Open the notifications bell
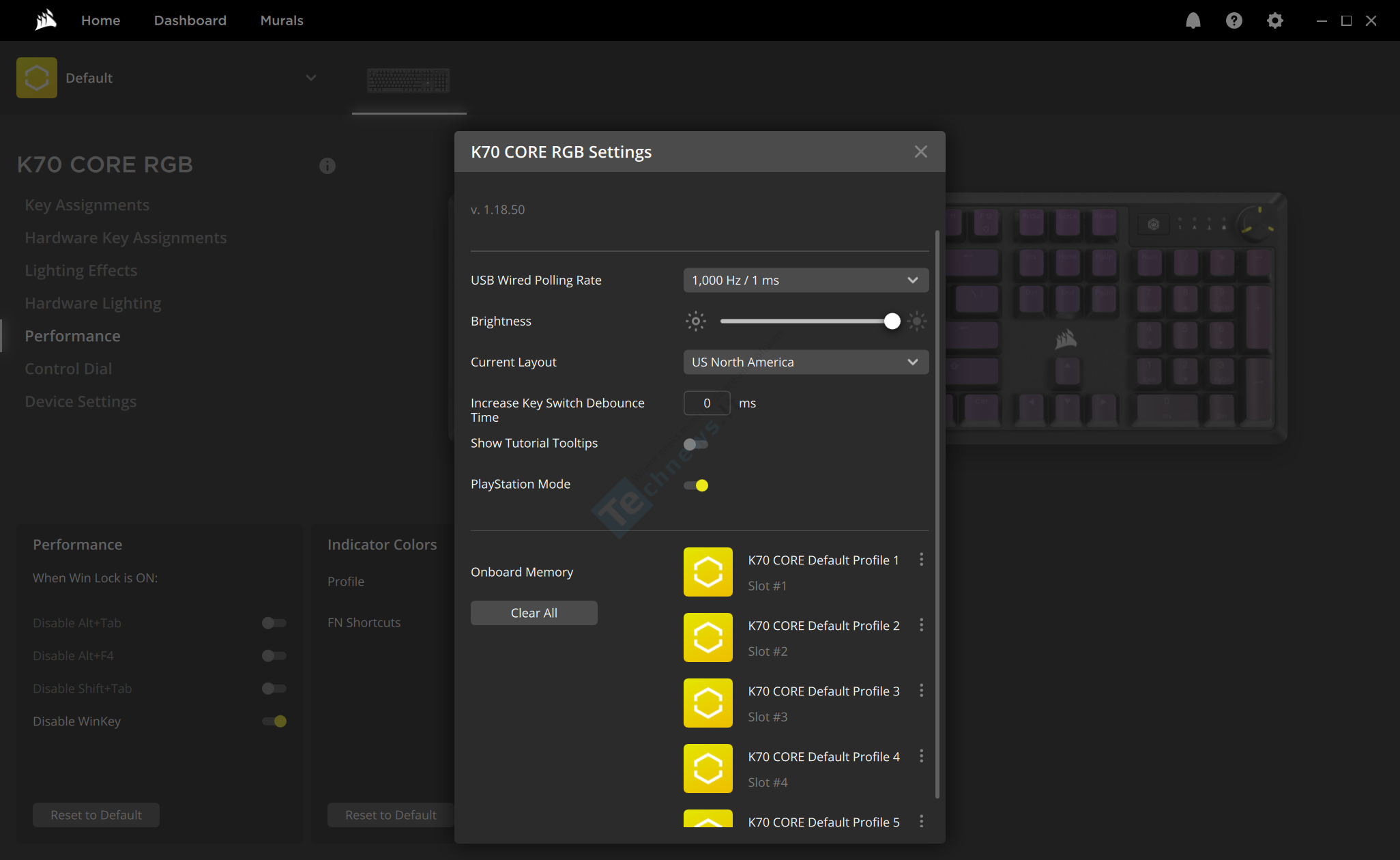 (x=1193, y=20)
